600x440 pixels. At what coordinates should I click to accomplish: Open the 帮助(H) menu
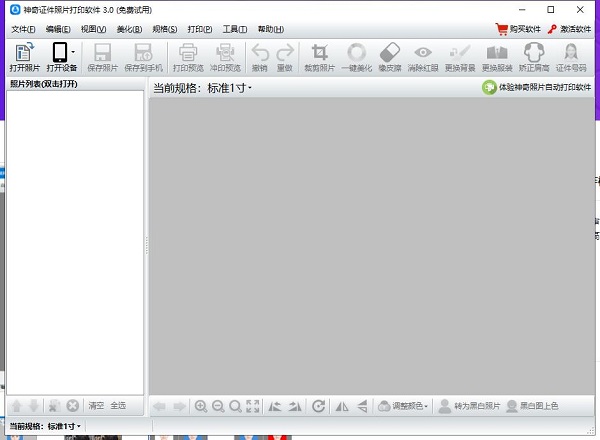(x=271, y=29)
